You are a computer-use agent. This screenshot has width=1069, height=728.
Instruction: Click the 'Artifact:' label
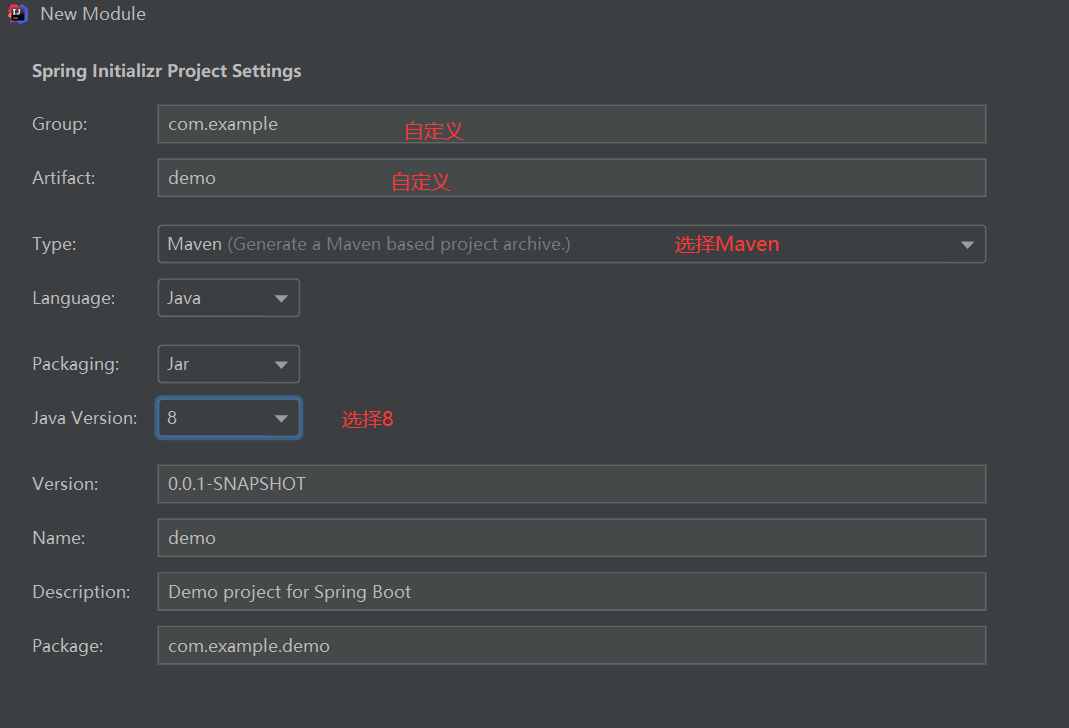coord(63,178)
